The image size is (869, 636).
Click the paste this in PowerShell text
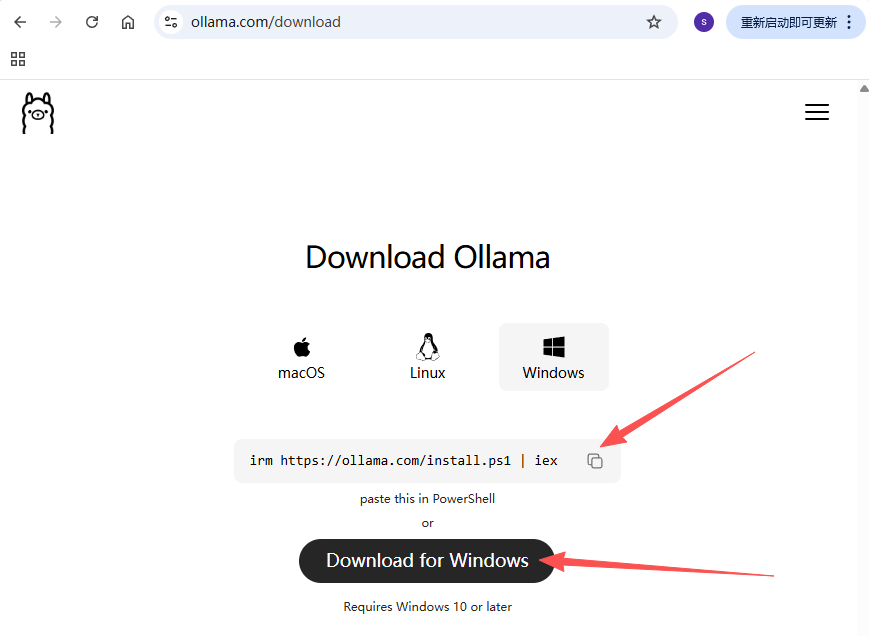[x=427, y=499]
